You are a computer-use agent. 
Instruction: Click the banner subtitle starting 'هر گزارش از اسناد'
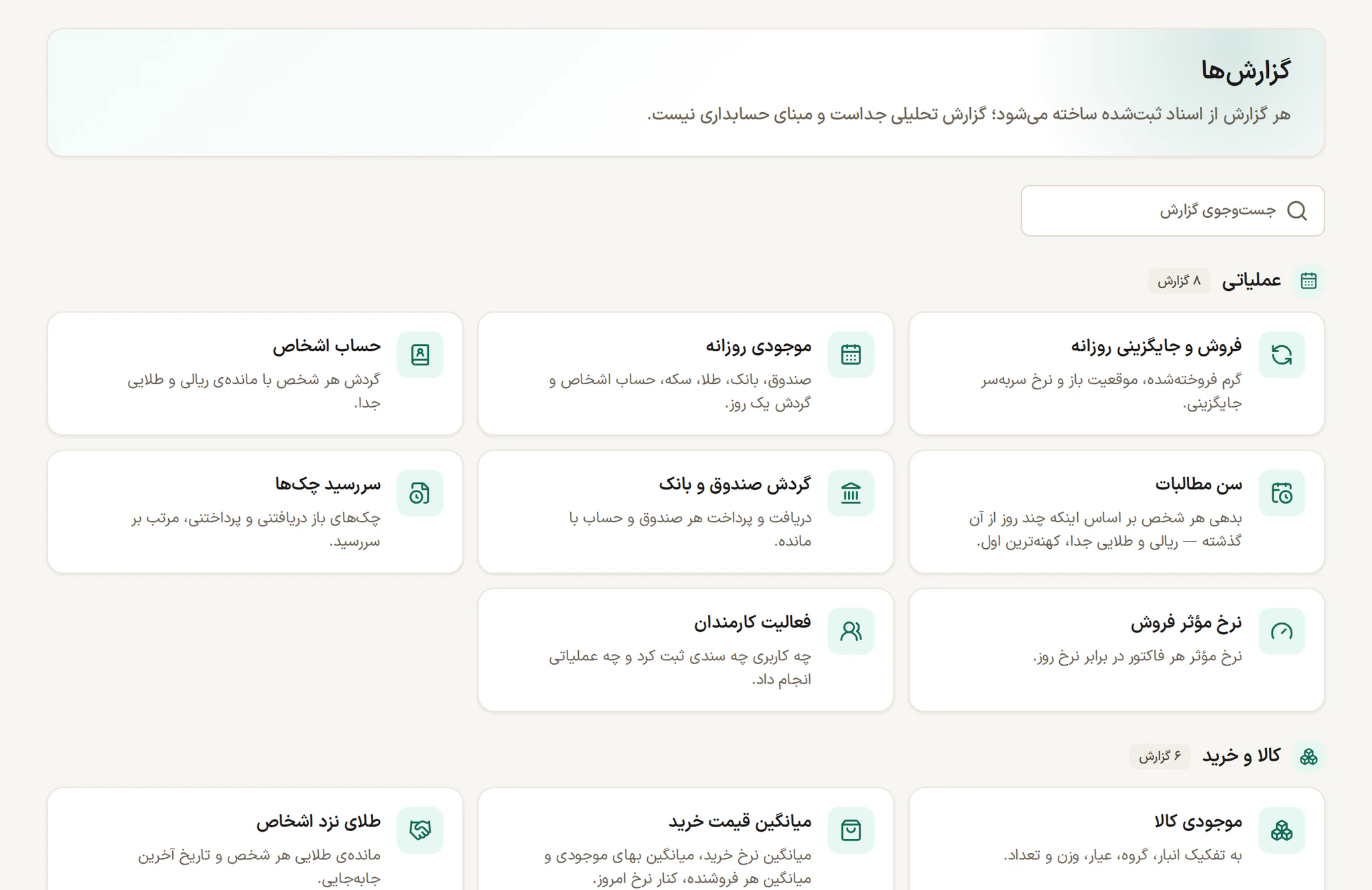click(x=969, y=115)
